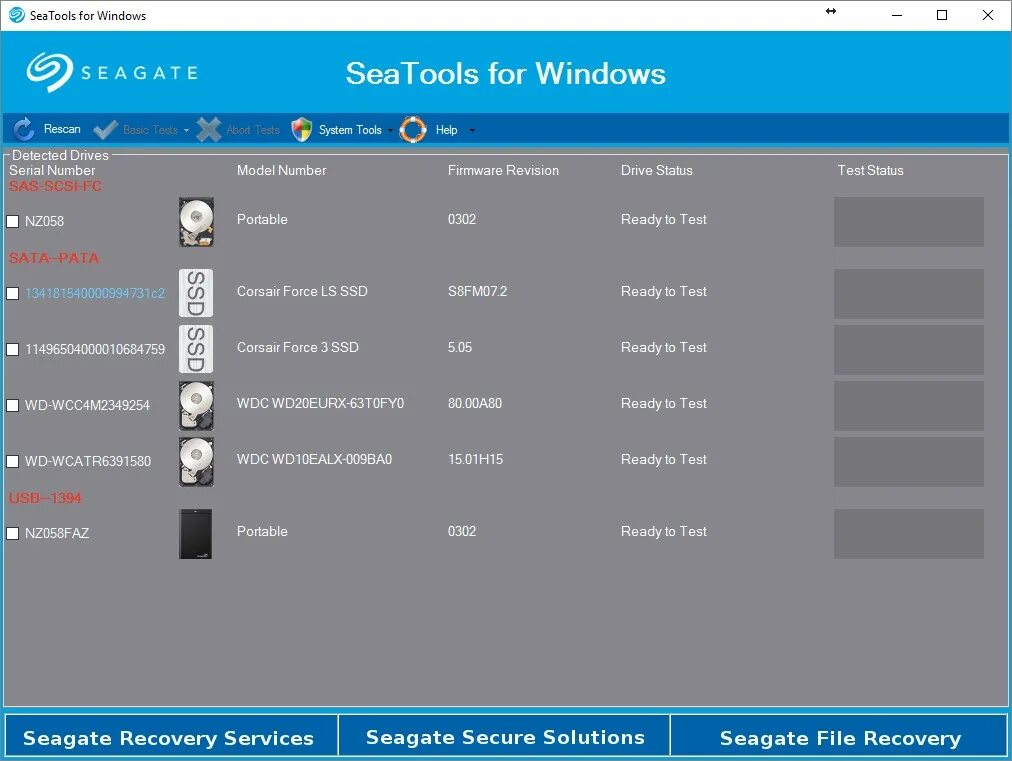
Task: Click the SATA--PATA group label
Action: point(54,258)
